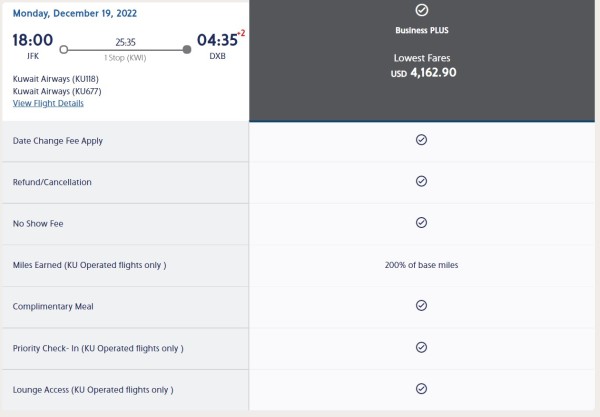This screenshot has width=600, height=417.
Task: Click the USD 4,162.90 lowest fare price
Action: click(423, 73)
